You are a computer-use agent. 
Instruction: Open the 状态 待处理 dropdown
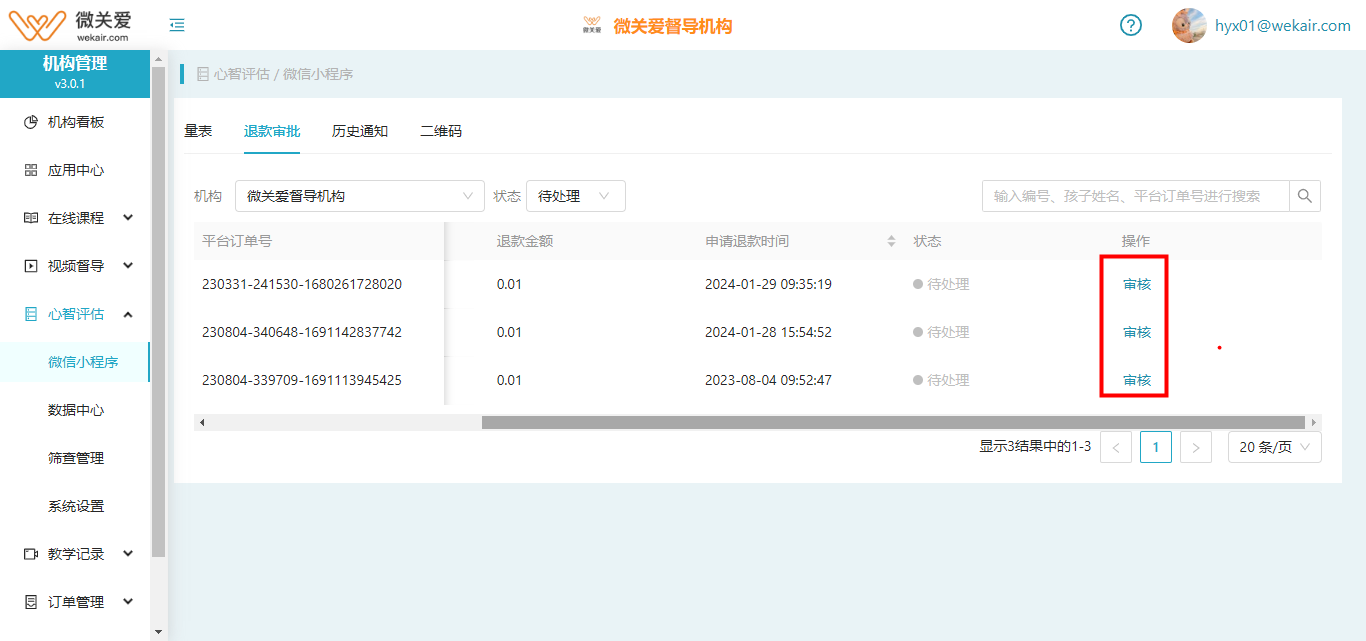tap(575, 196)
